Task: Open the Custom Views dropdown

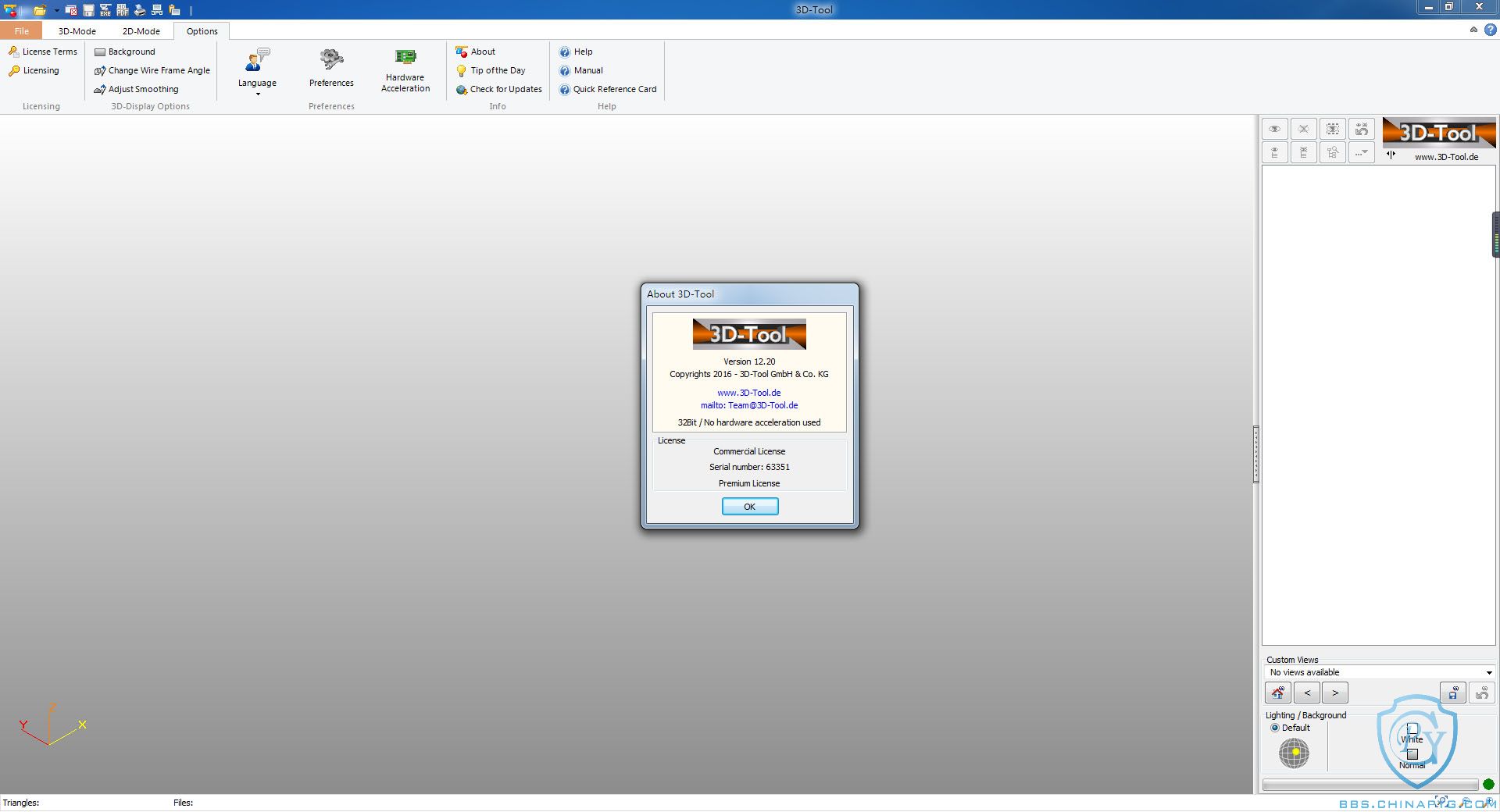Action: (x=1380, y=672)
